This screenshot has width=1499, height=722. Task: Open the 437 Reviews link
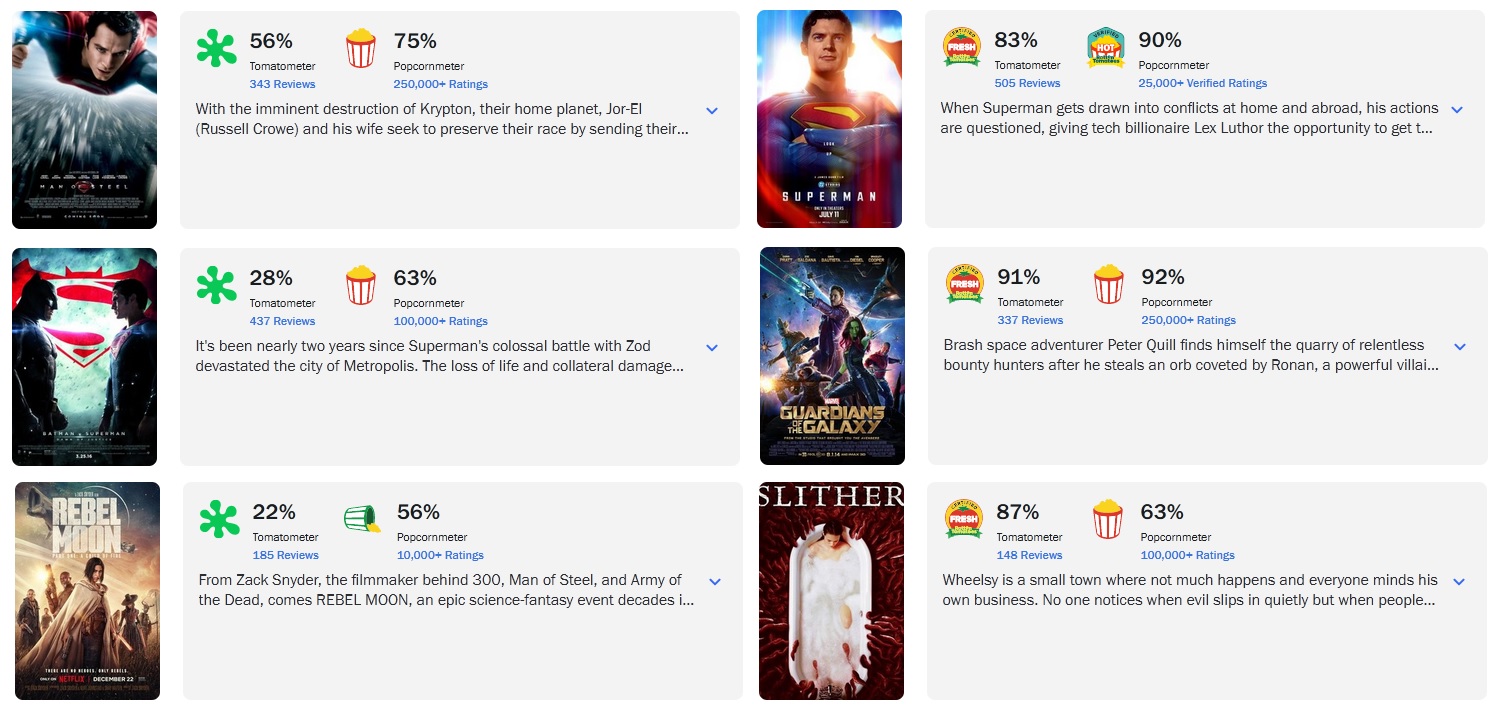click(x=282, y=321)
